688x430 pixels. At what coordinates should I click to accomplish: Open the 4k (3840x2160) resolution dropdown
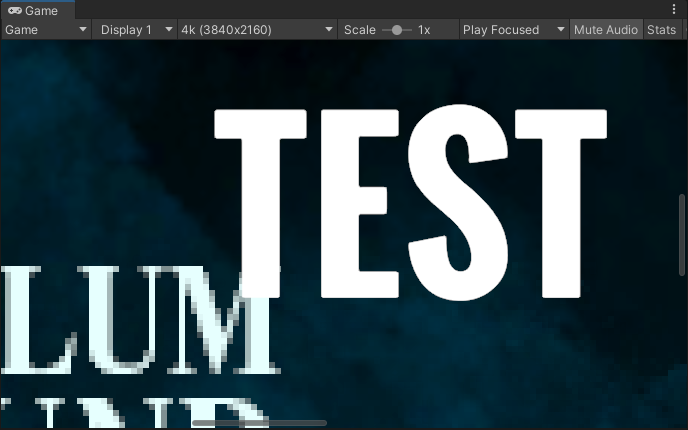click(257, 30)
